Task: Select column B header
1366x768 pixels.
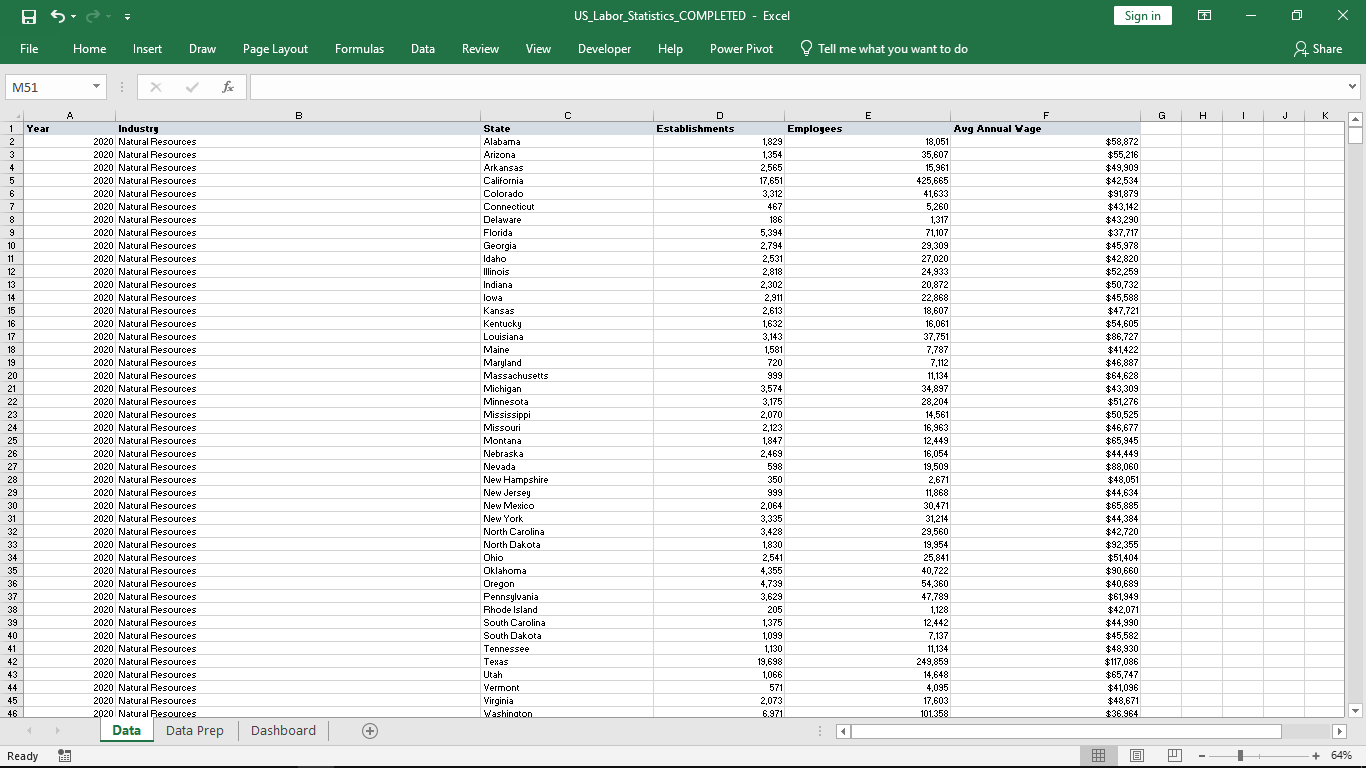Action: pyautogui.click(x=298, y=116)
